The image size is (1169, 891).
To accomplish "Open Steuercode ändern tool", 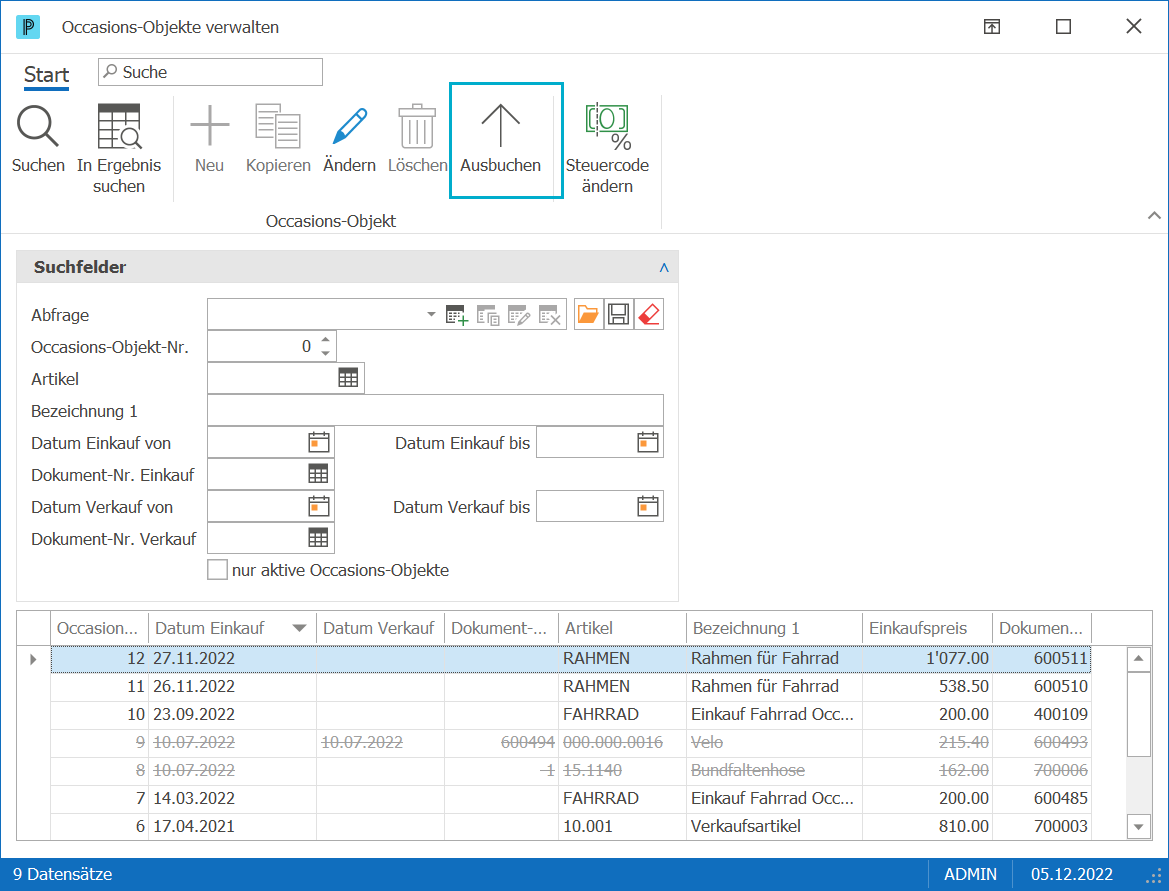I will pos(608,127).
